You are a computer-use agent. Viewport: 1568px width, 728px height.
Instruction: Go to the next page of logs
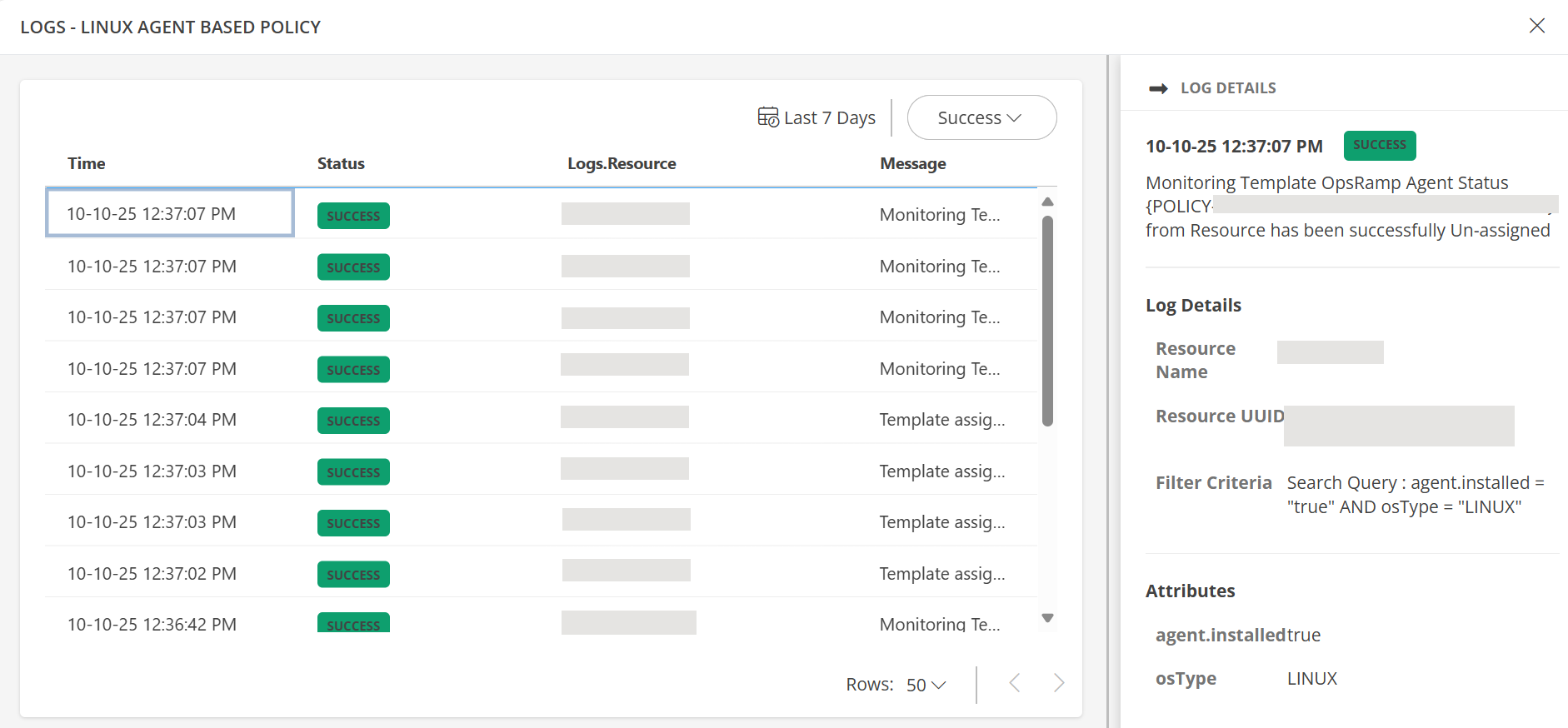(x=1058, y=684)
